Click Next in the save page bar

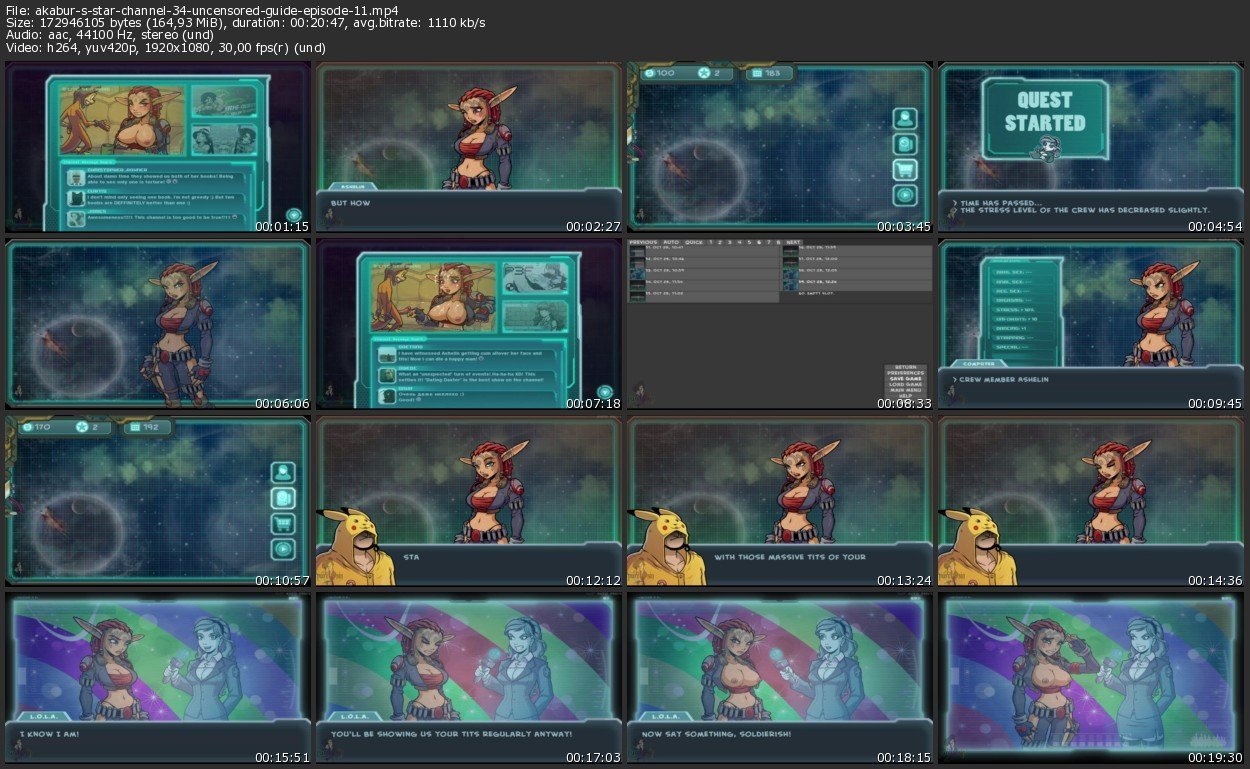[793, 242]
